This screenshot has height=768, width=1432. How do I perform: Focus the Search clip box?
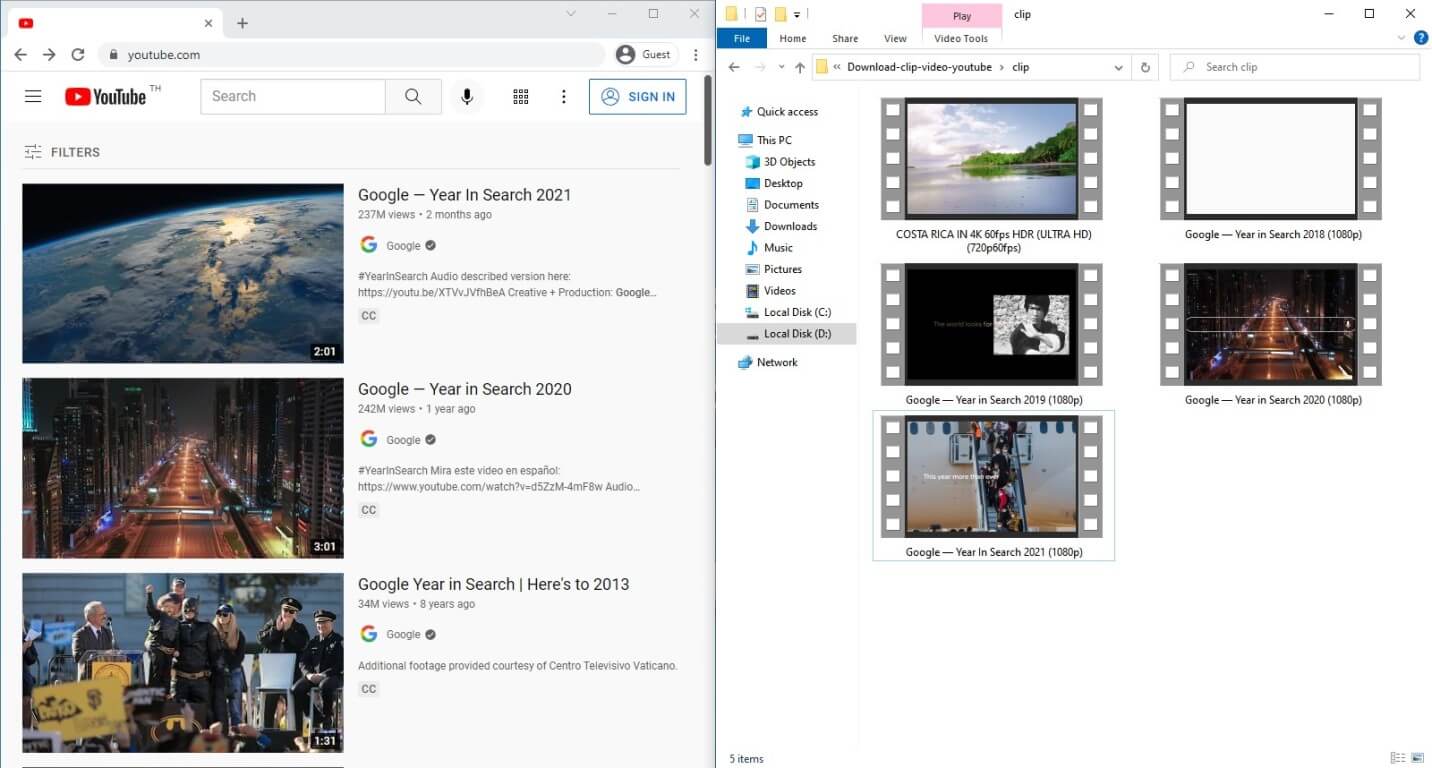tap(1295, 67)
